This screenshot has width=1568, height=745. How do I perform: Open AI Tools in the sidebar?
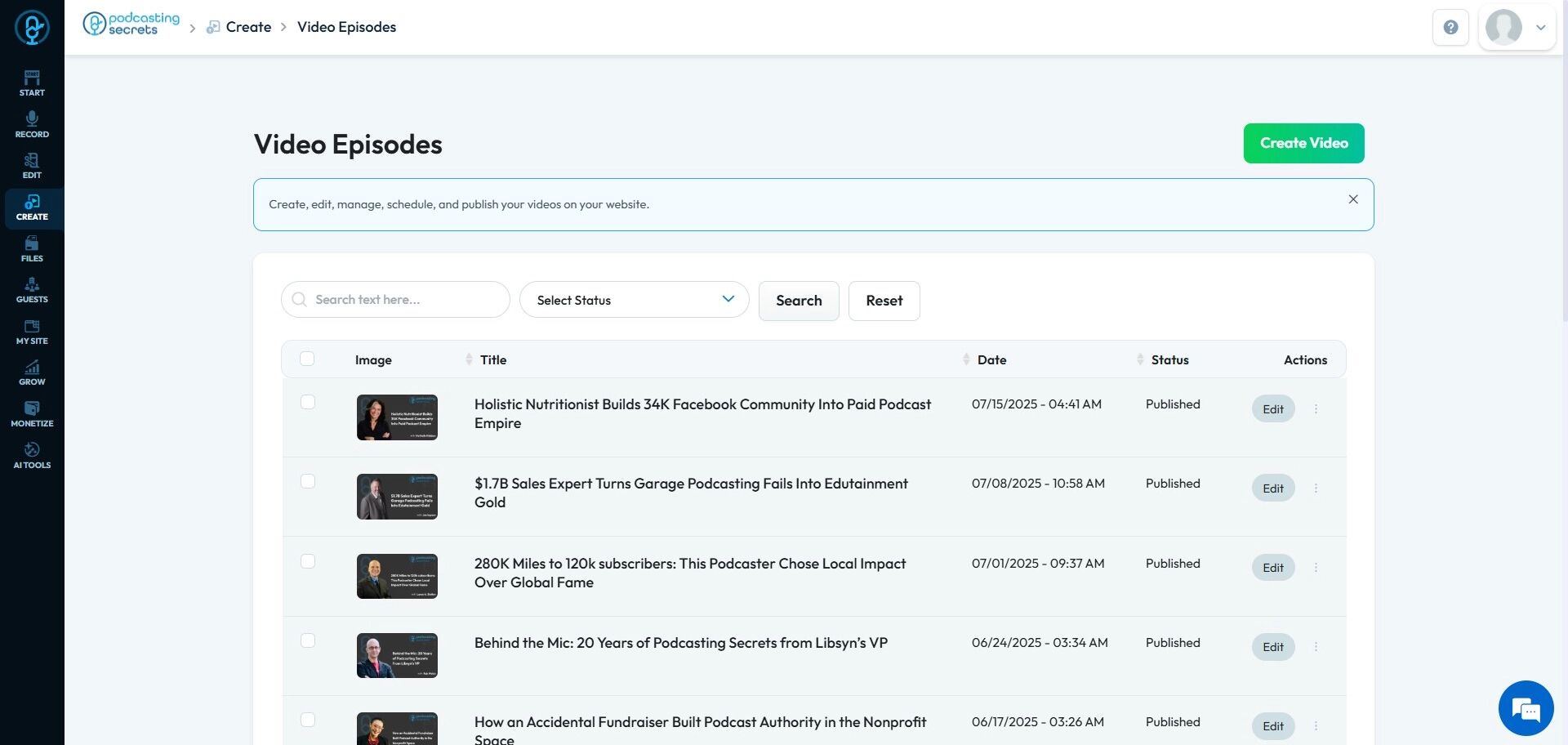point(32,456)
